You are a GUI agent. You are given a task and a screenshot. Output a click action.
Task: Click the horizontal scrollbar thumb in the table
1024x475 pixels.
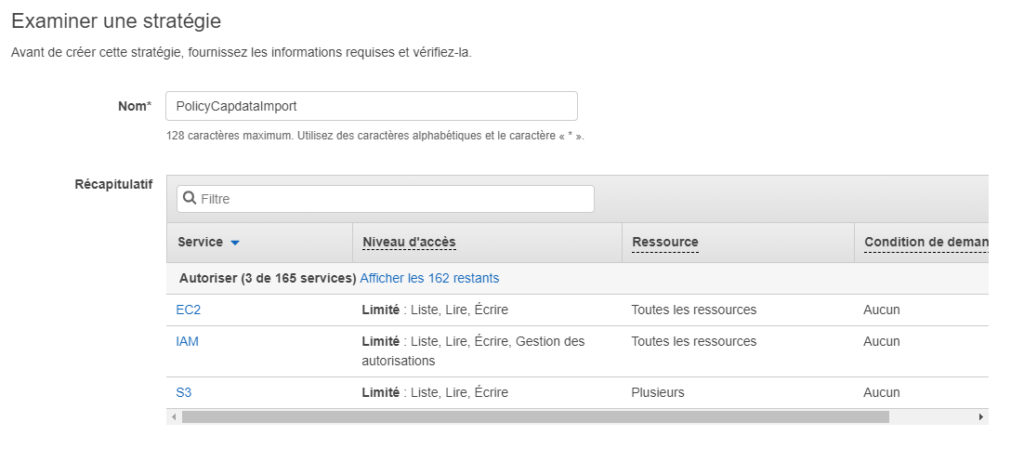point(536,417)
